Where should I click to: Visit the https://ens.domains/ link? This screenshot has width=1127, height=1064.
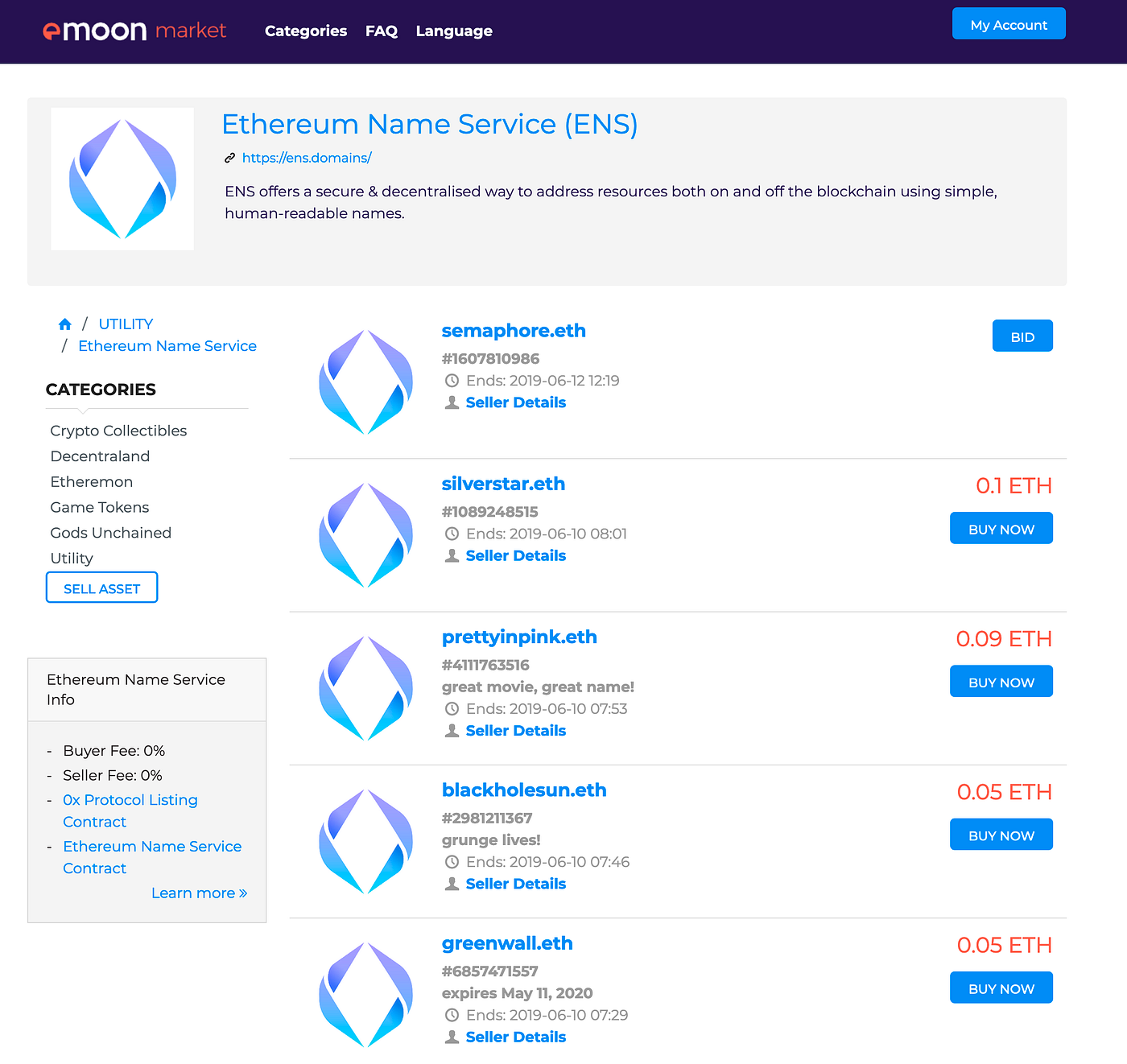pyautogui.click(x=307, y=158)
